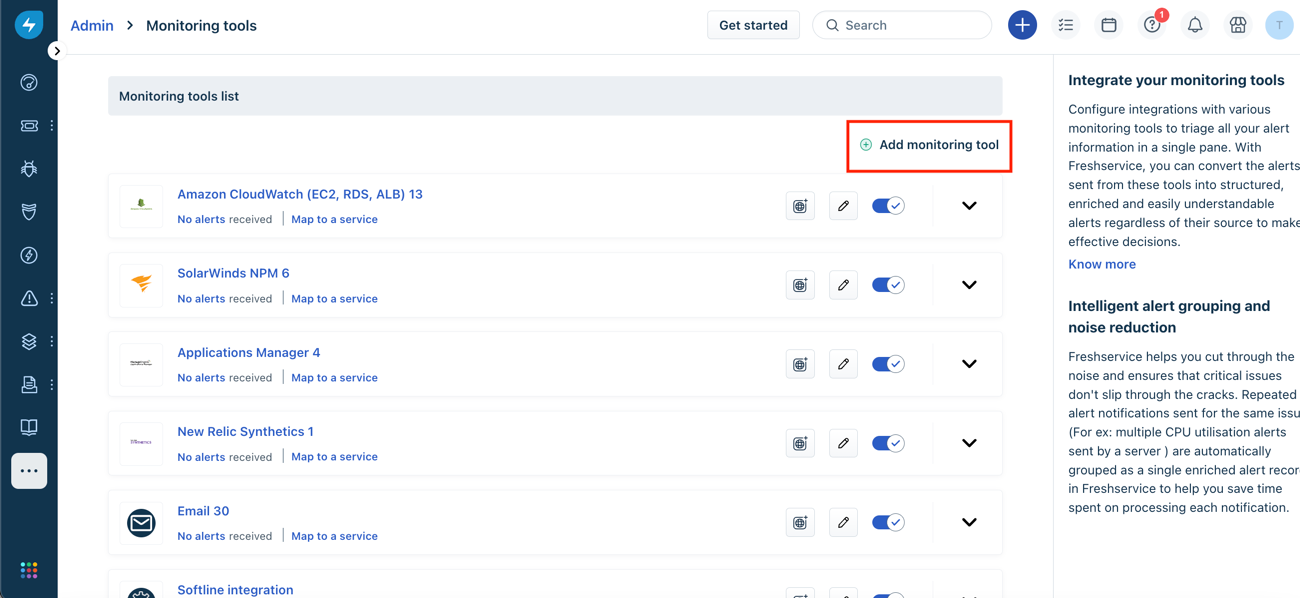Open Softline integration link

tap(235, 589)
